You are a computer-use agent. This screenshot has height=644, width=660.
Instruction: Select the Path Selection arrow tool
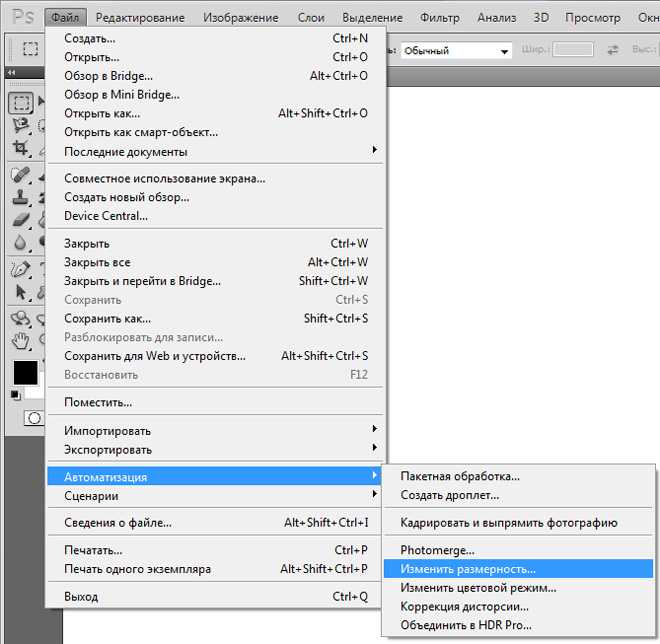(21, 292)
